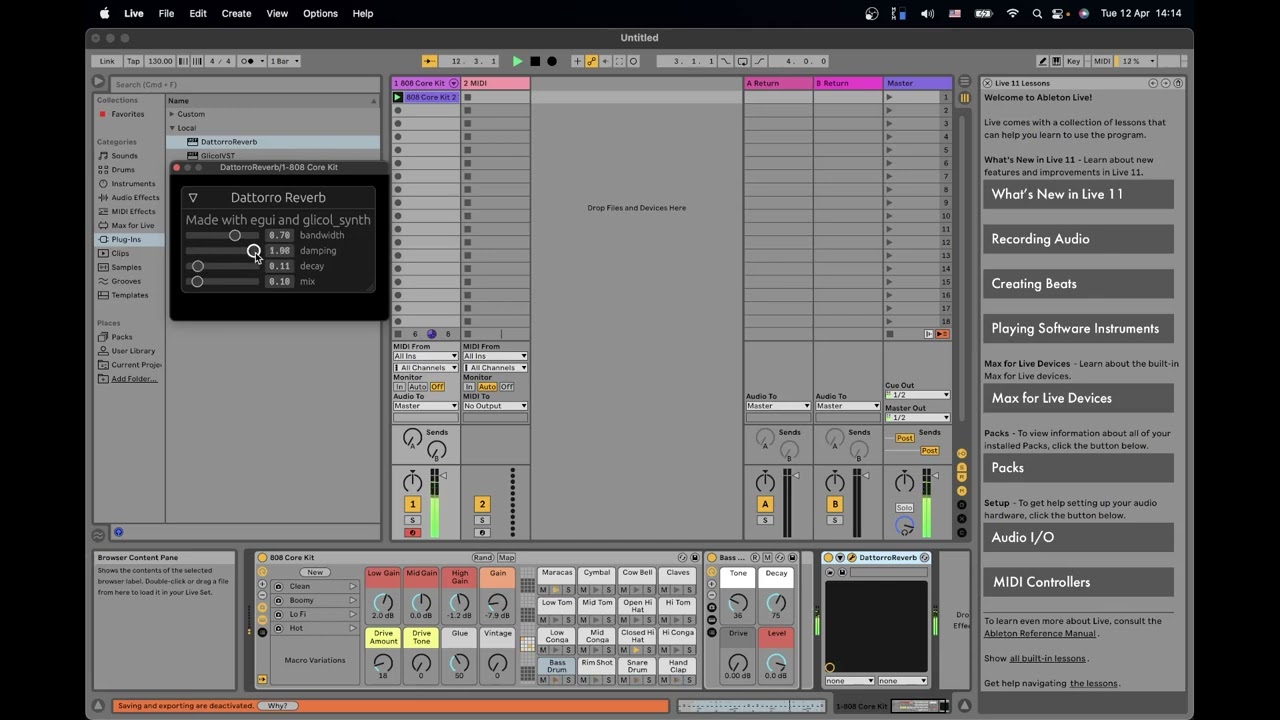
Task: Preview the Bass Drum pad with its play icon
Action: tap(555, 680)
